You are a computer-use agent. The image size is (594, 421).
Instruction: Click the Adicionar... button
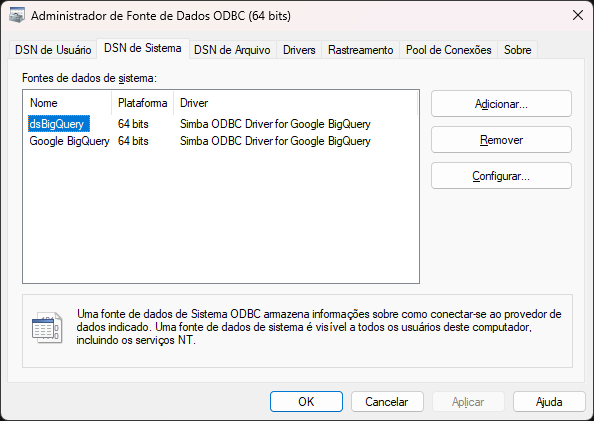point(501,103)
